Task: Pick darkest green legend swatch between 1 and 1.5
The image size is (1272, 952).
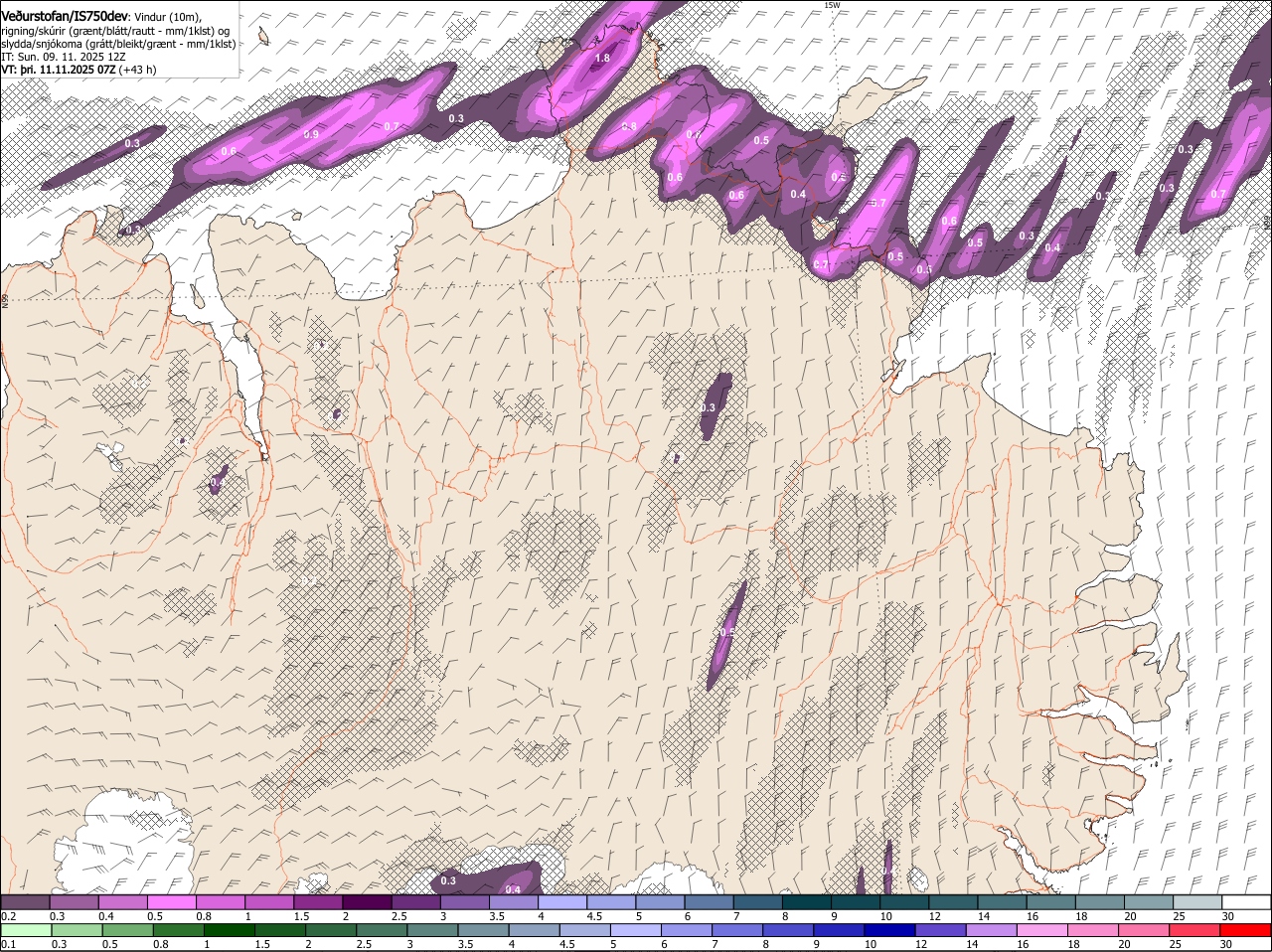Action: (230, 930)
